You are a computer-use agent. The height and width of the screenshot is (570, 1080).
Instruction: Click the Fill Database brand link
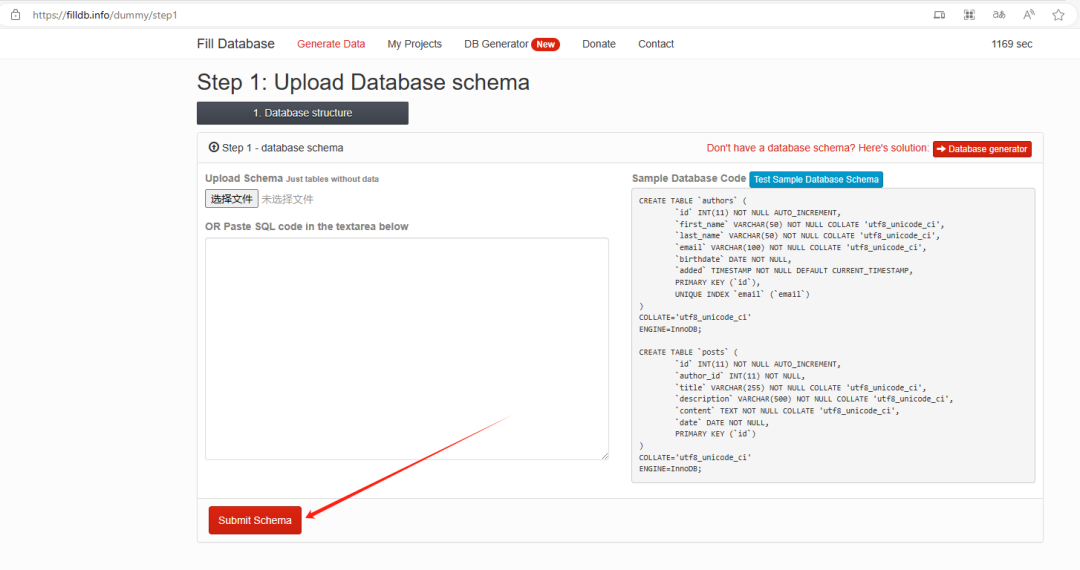(236, 44)
